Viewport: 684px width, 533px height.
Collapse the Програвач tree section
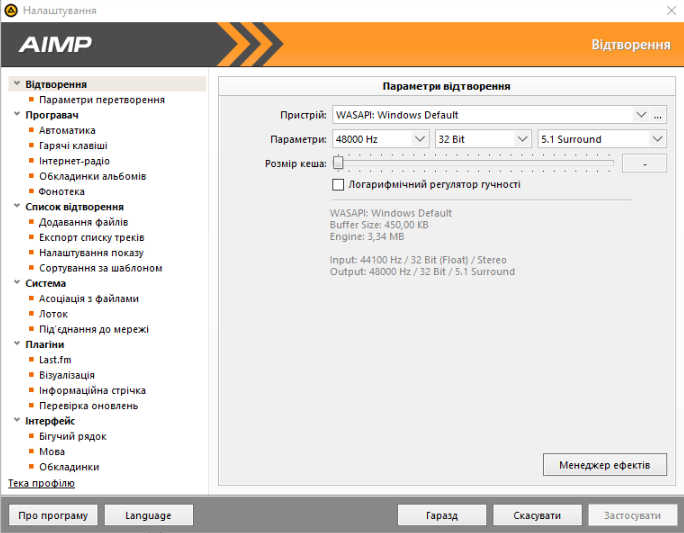(x=17, y=114)
